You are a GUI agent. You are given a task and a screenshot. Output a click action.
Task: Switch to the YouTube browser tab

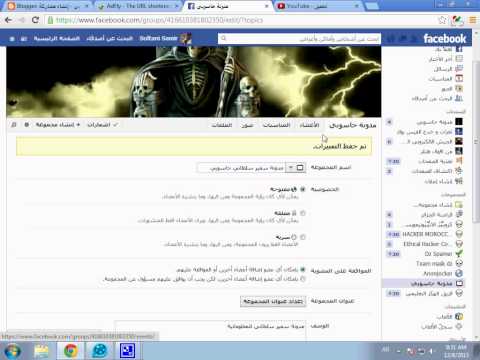(318, 6)
